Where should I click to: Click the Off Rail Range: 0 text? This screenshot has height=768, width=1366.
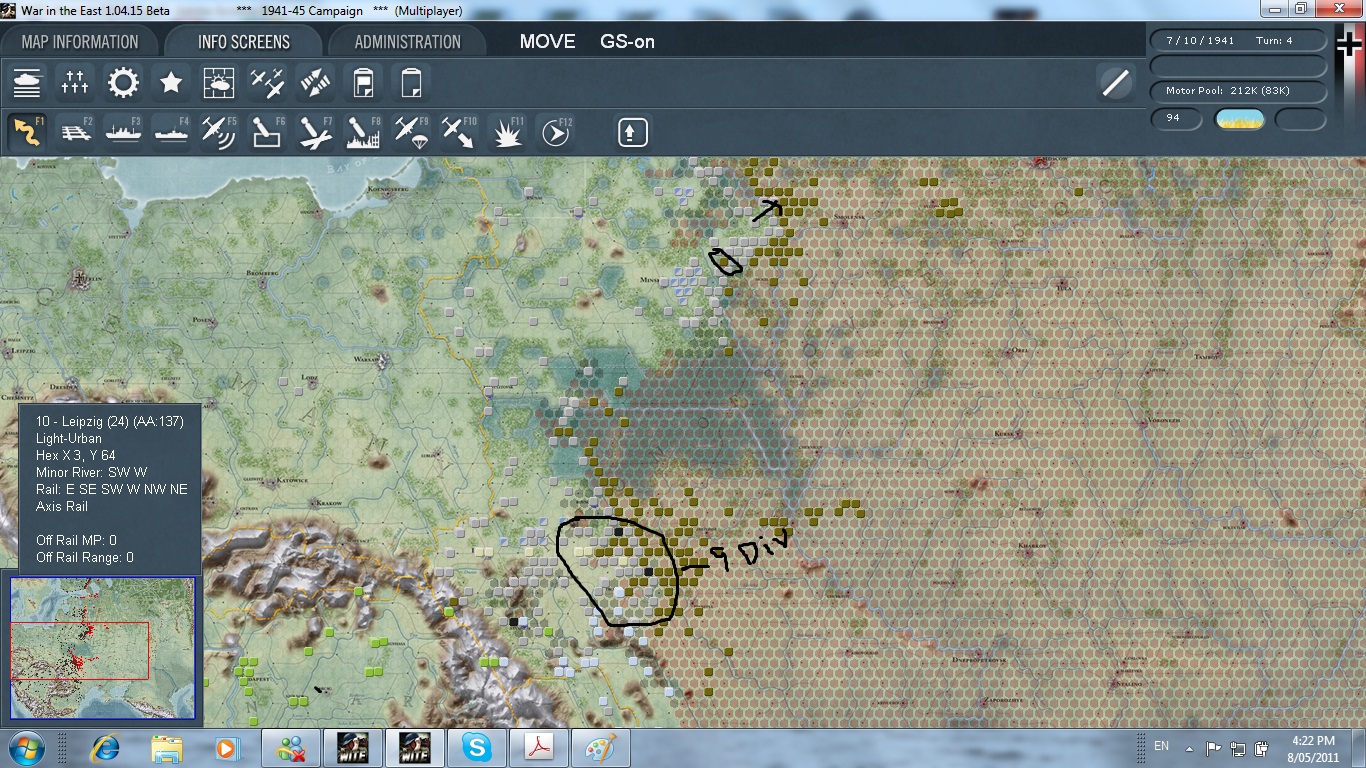point(85,557)
